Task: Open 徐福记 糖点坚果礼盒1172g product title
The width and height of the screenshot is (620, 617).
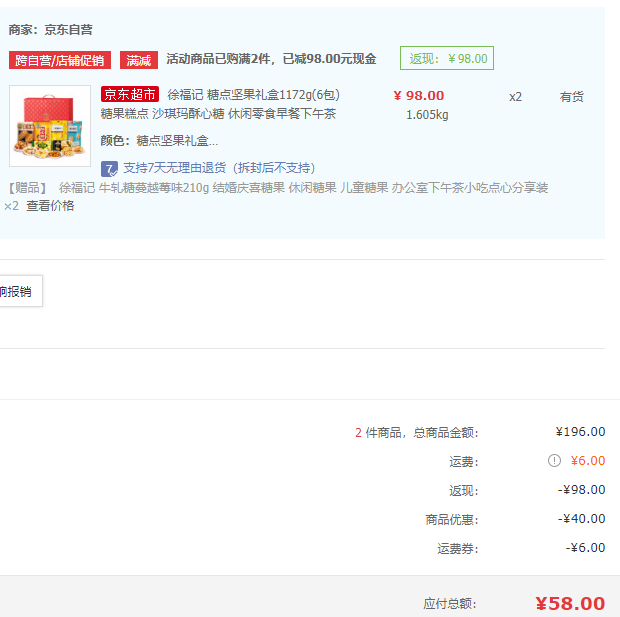Action: pos(253,95)
